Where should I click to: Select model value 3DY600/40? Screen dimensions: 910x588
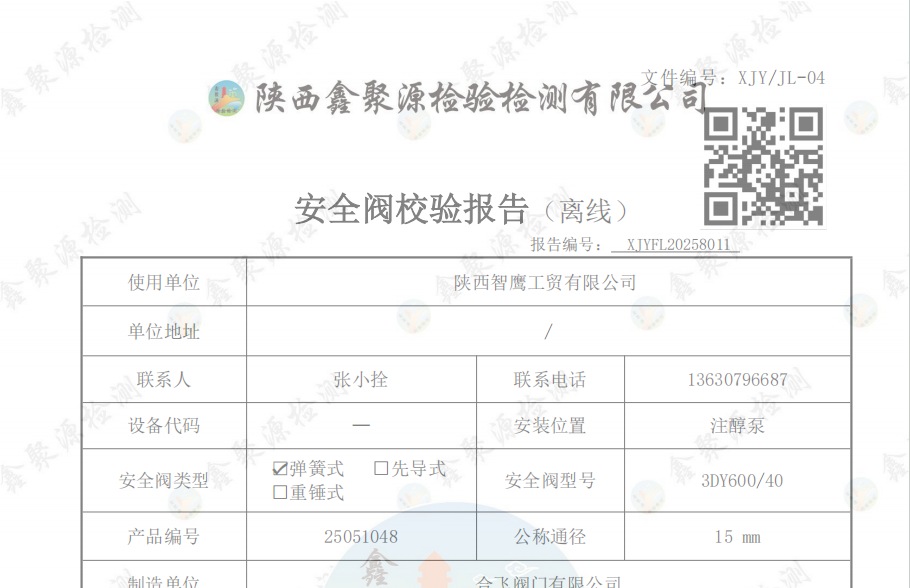pos(742,481)
